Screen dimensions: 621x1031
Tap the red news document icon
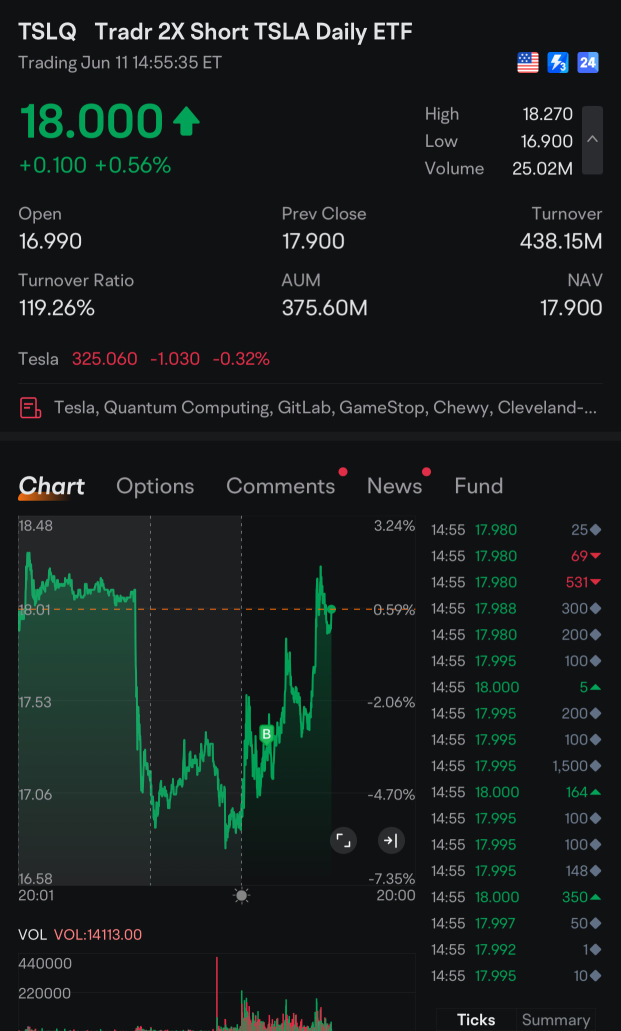click(x=30, y=408)
